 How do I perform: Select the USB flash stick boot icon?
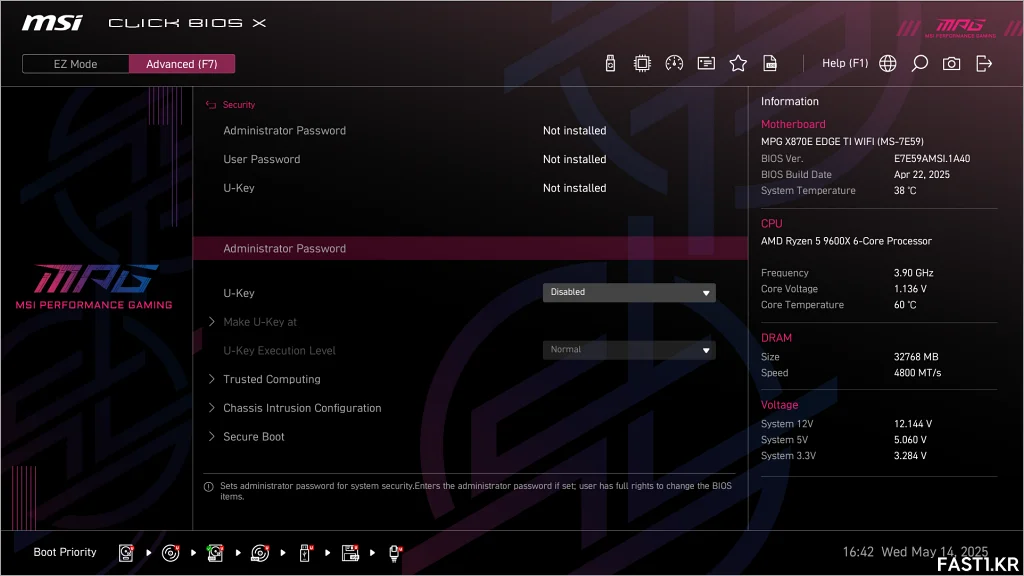click(x=305, y=552)
